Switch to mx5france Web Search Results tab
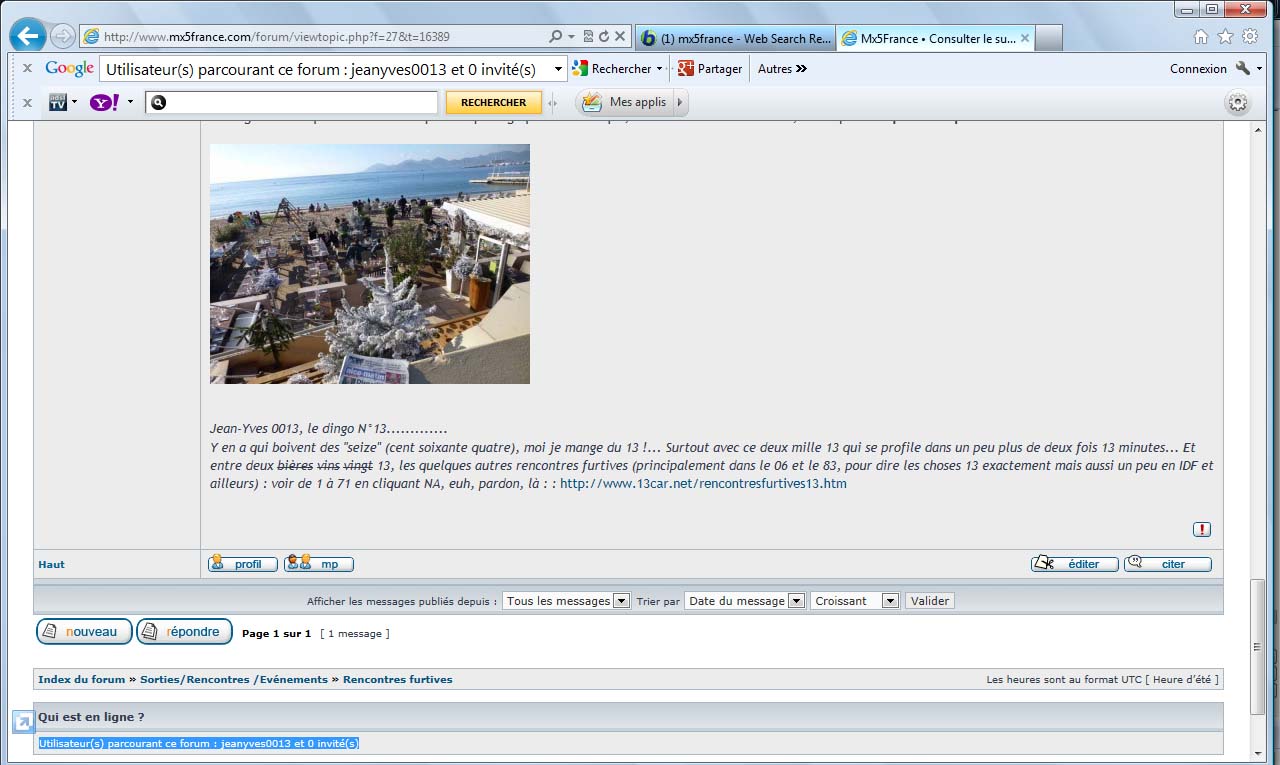Image resolution: width=1280 pixels, height=765 pixels. point(735,38)
